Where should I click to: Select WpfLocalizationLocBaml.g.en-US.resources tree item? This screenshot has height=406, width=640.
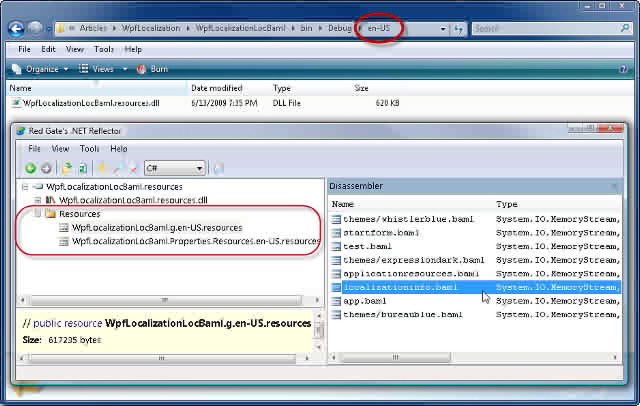click(x=157, y=227)
